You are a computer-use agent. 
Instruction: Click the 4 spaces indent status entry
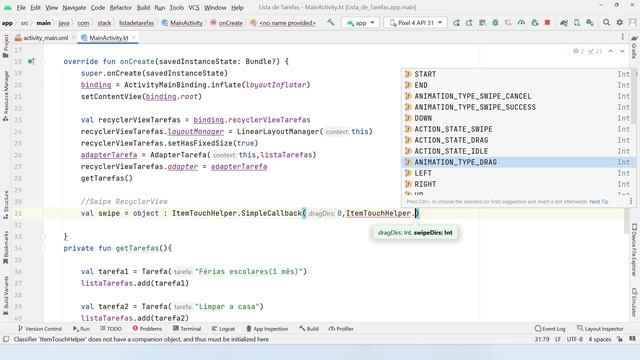coord(600,339)
